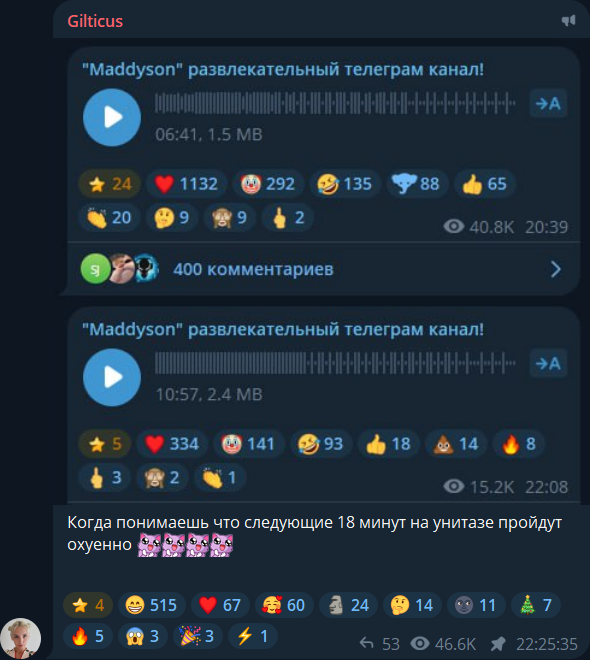Toggle clown reaction showing 292
Image resolution: width=590 pixels, height=660 pixels.
(268, 184)
